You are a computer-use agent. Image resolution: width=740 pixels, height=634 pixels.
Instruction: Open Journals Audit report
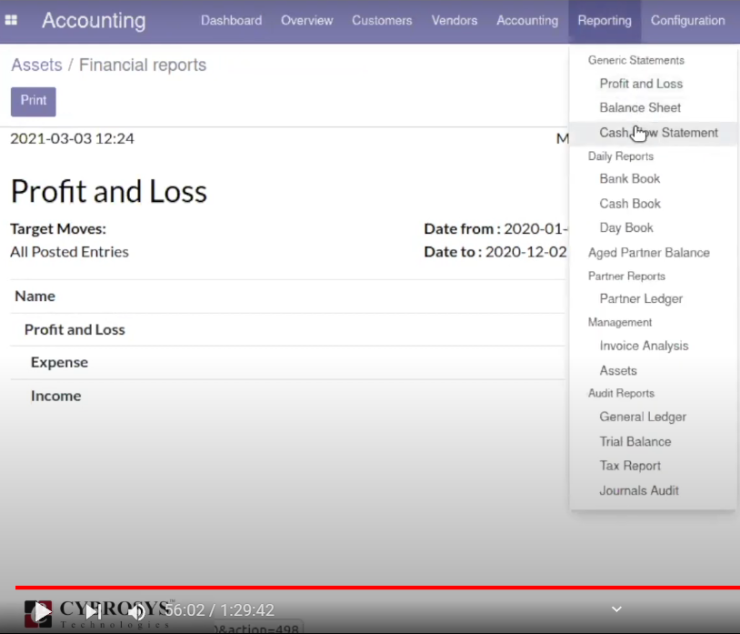[x=639, y=490]
